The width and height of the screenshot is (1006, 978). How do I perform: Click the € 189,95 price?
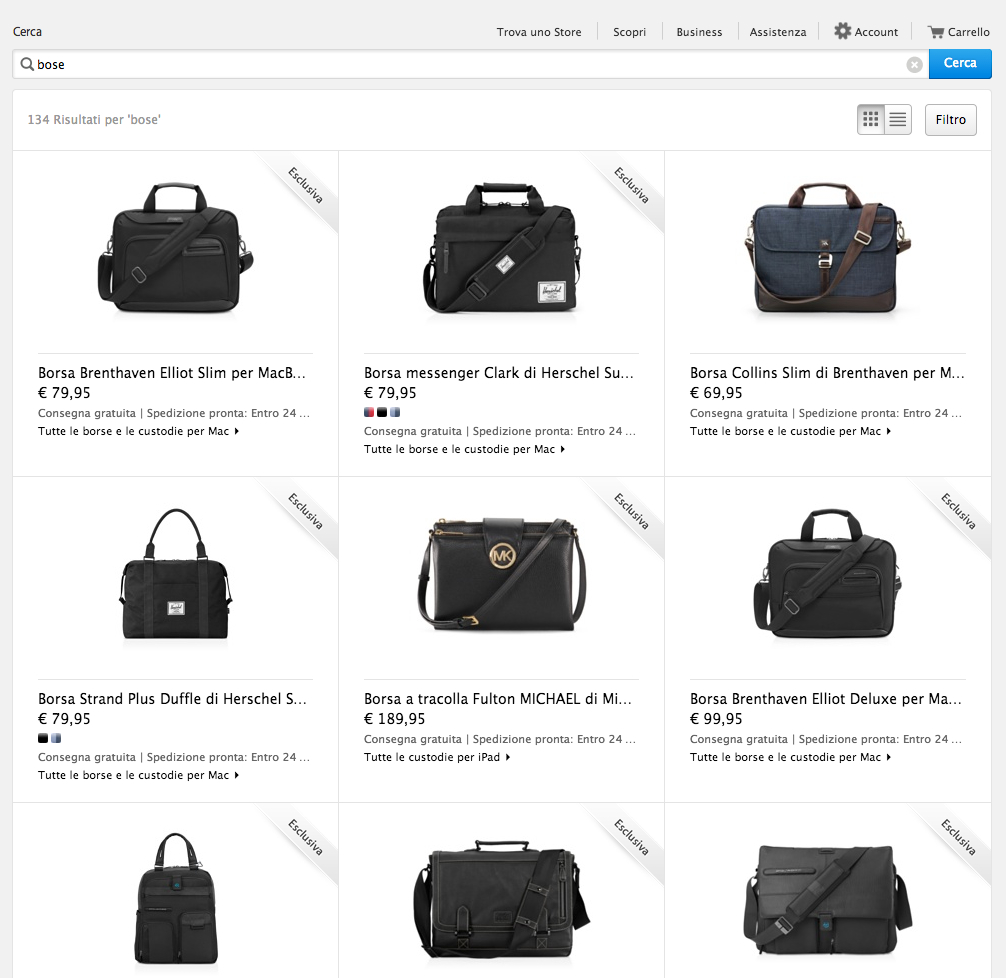(395, 719)
